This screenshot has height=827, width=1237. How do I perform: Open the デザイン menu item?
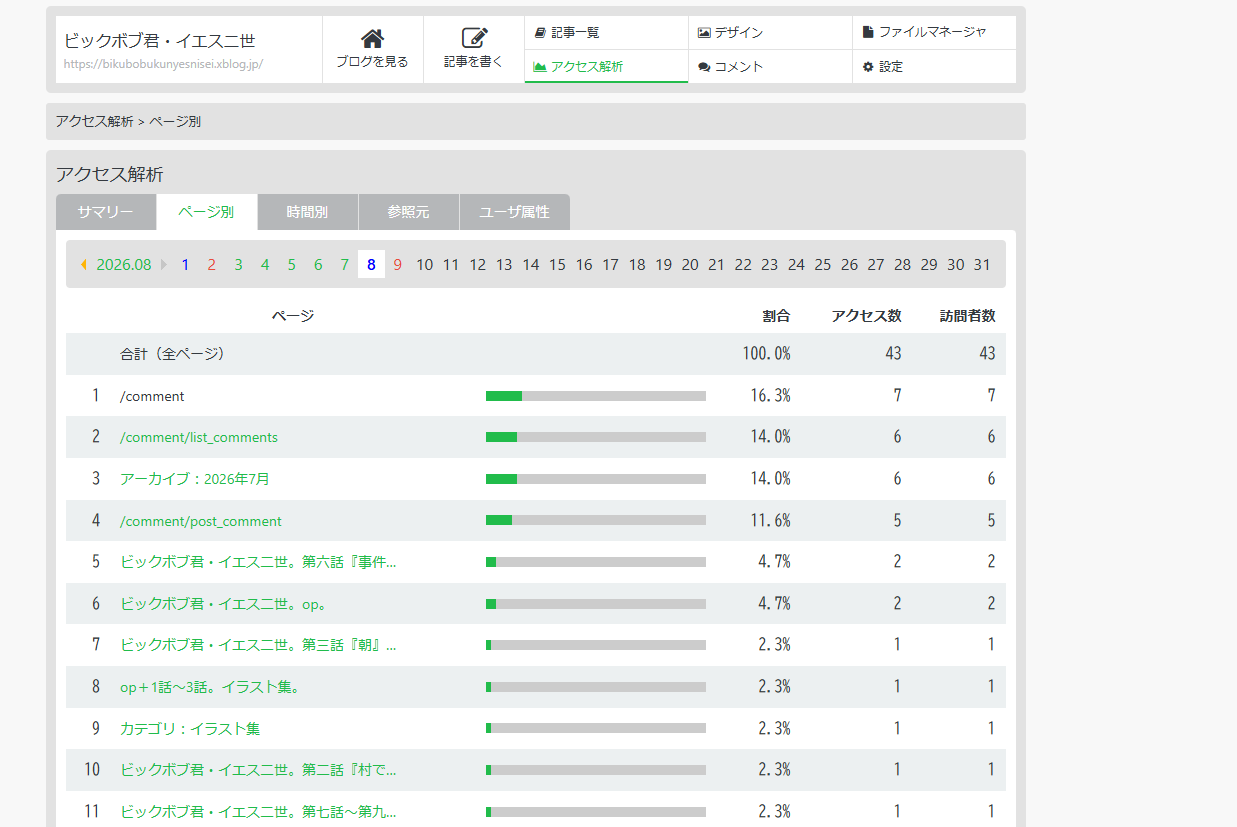tap(770, 32)
